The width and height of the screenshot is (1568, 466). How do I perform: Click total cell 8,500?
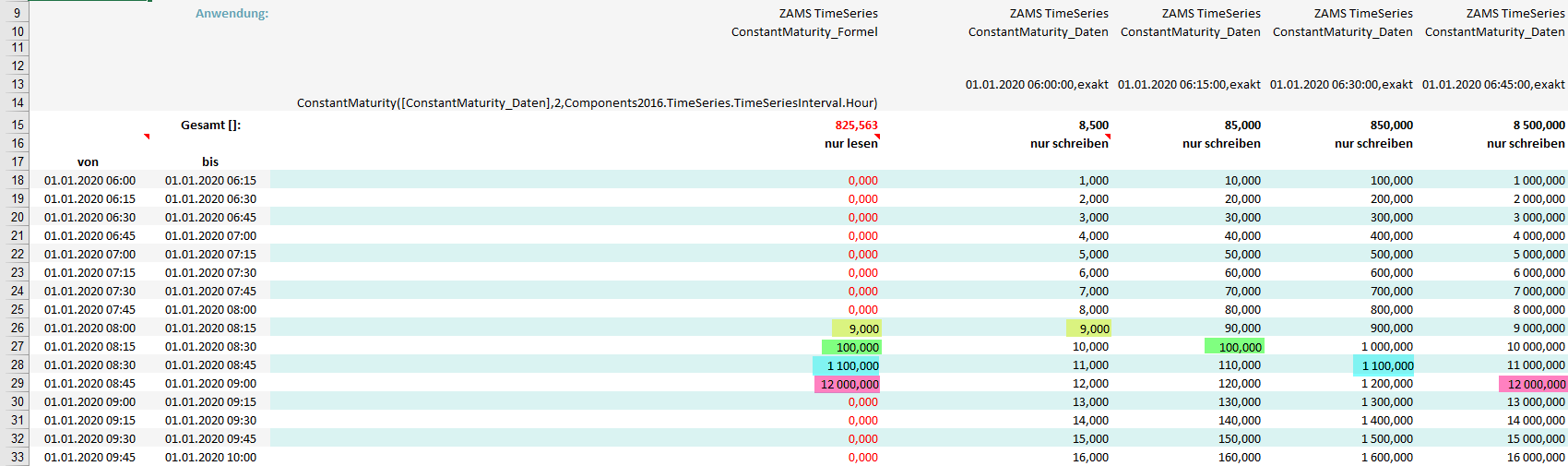(1093, 125)
